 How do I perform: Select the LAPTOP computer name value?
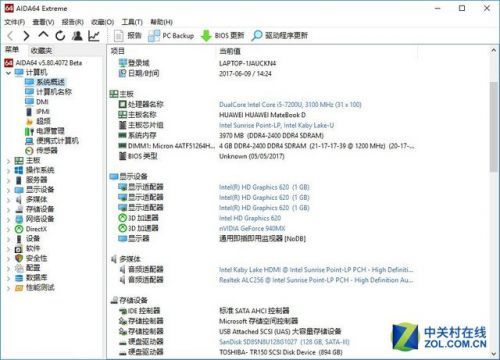[x=247, y=63]
